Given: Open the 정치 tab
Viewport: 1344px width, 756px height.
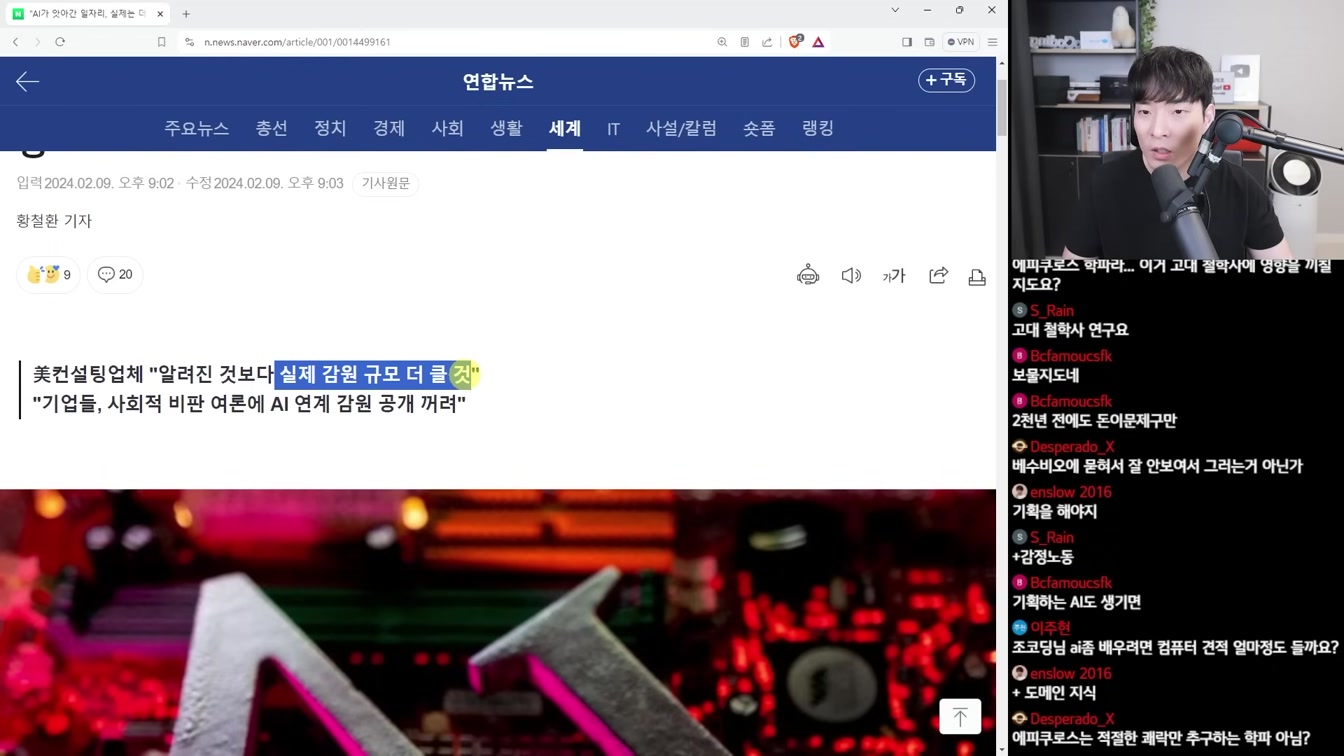Looking at the screenshot, I should point(330,128).
